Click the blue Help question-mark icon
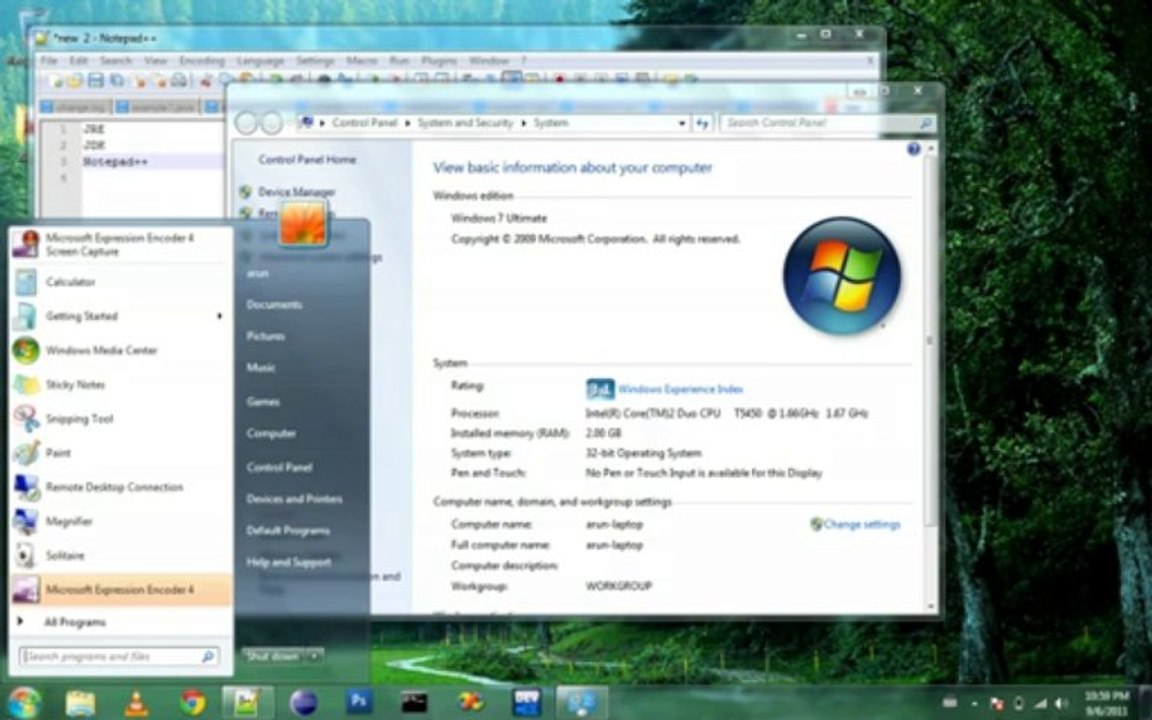The width and height of the screenshot is (1152, 720). (913, 149)
